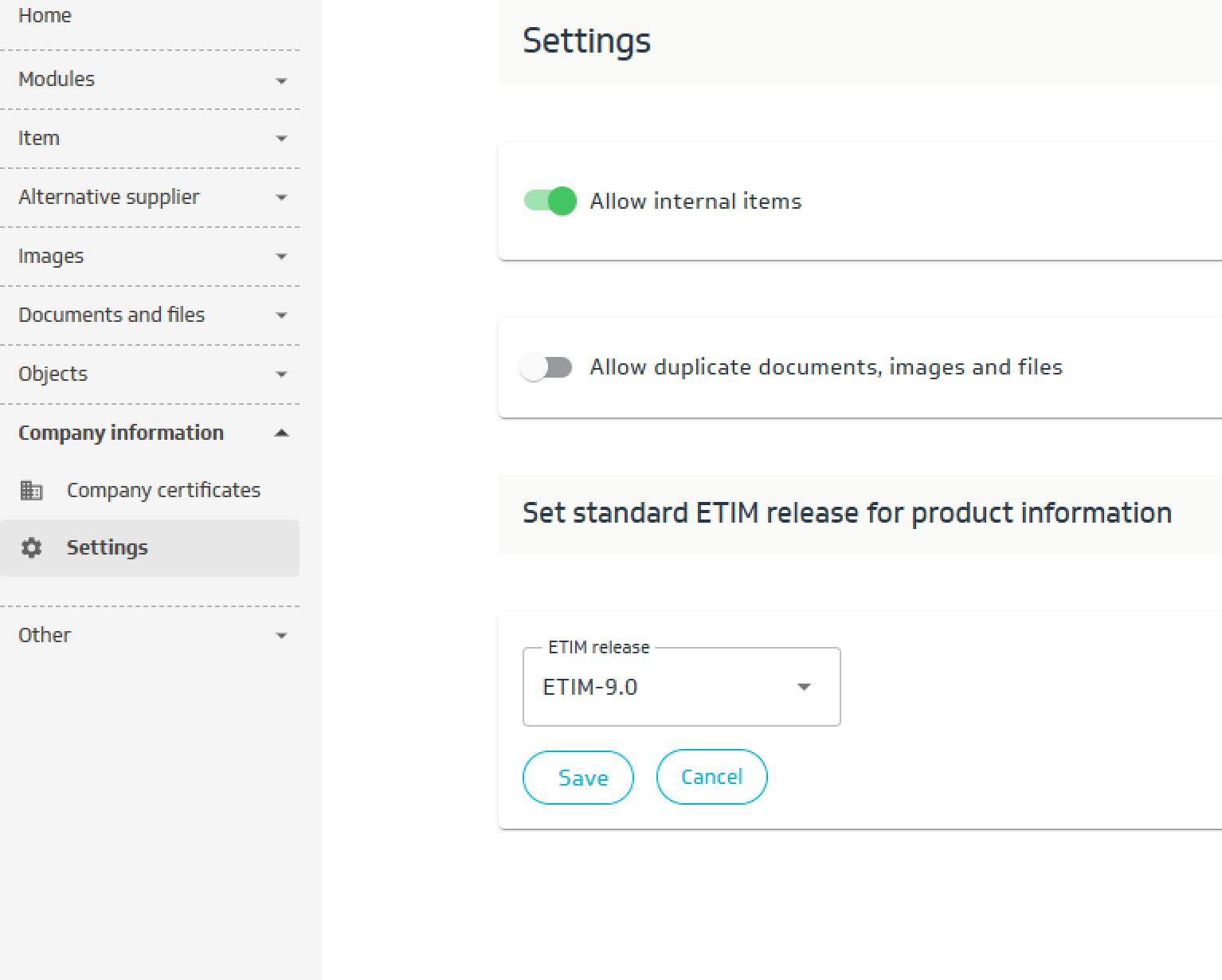This screenshot has width=1222, height=980.
Task: Open the Company certificates page
Action: (163, 490)
